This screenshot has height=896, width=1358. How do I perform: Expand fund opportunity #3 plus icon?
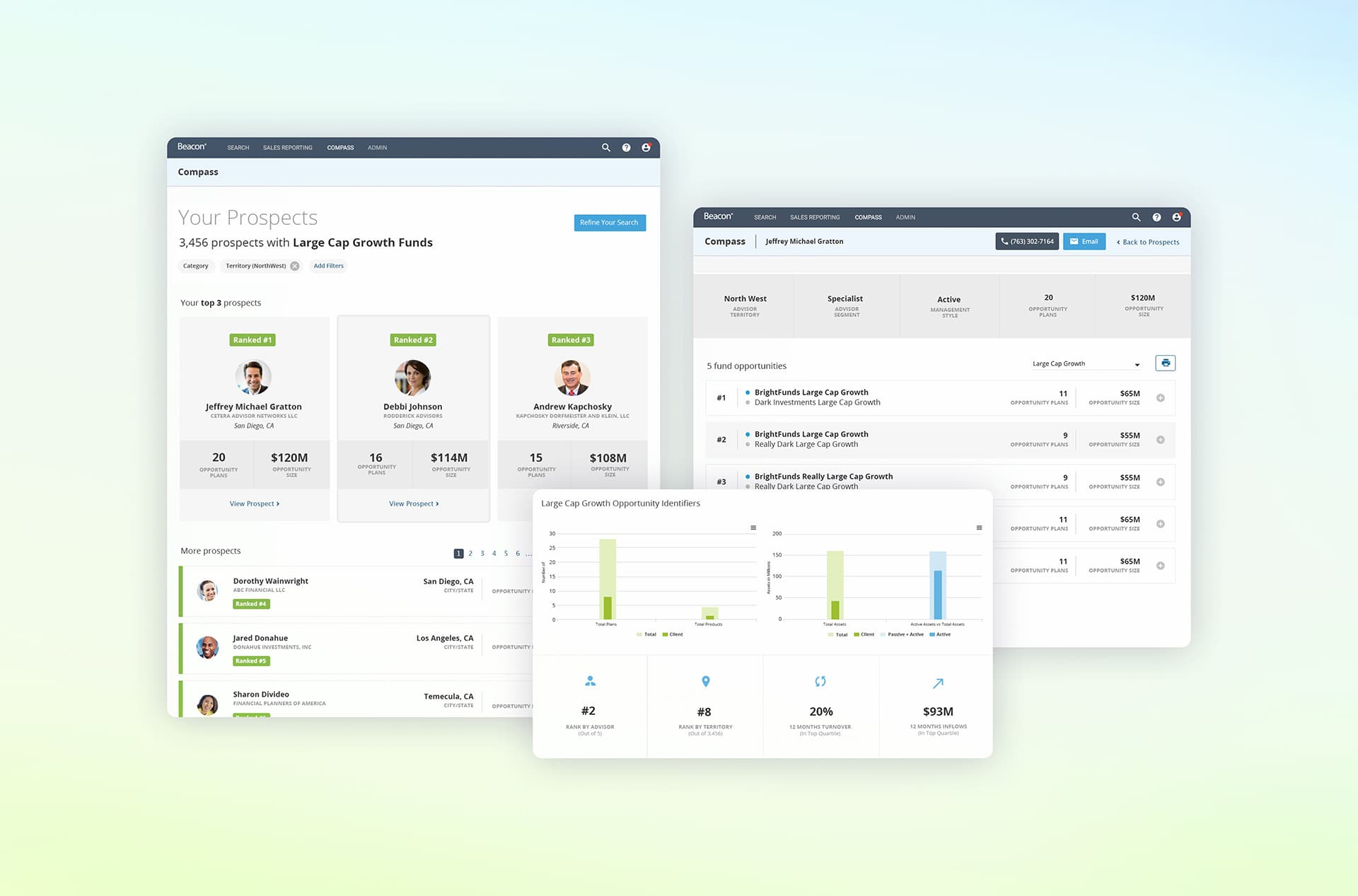click(1161, 482)
